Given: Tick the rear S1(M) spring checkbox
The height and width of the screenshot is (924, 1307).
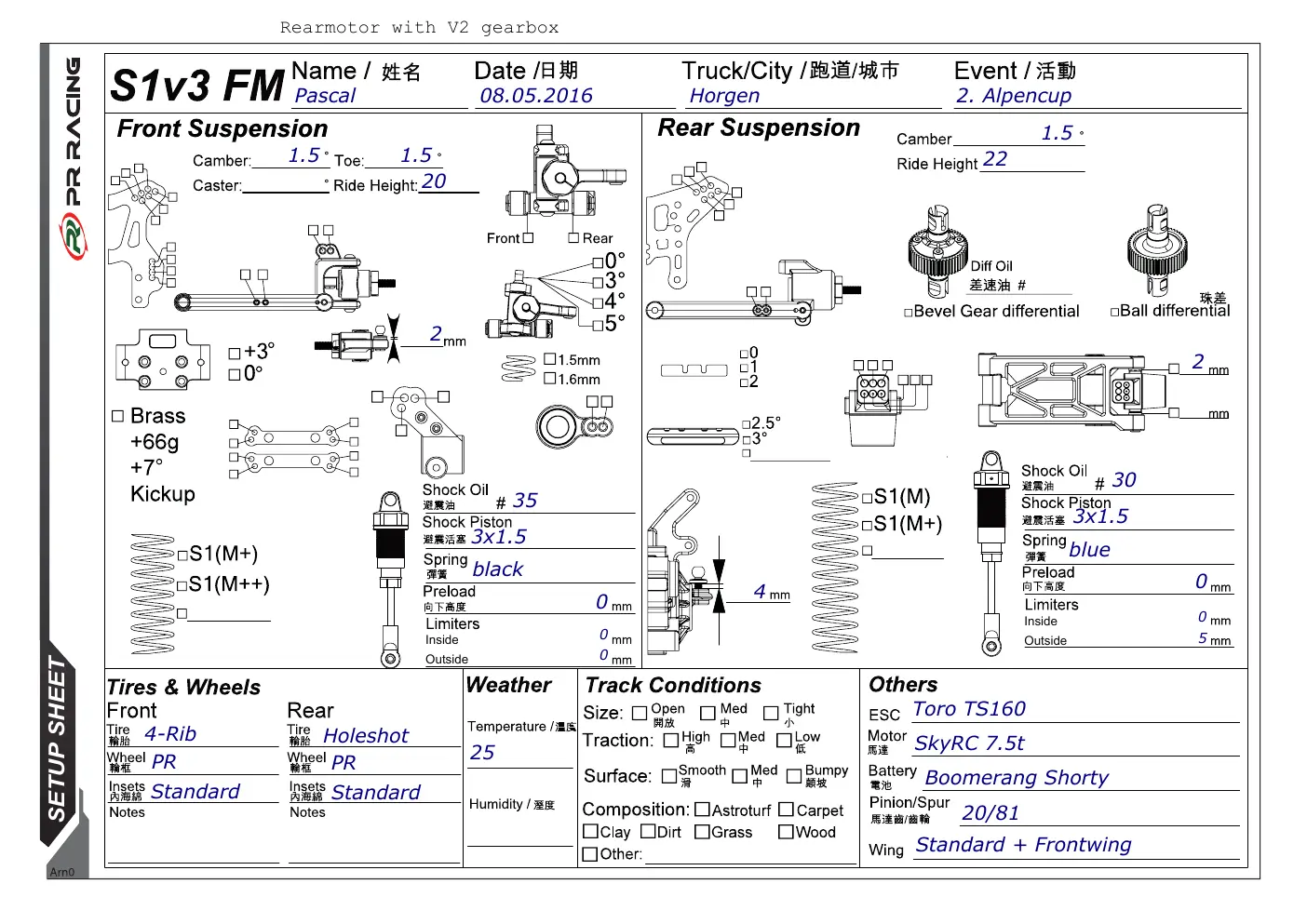Looking at the screenshot, I should pyautogui.click(x=868, y=498).
